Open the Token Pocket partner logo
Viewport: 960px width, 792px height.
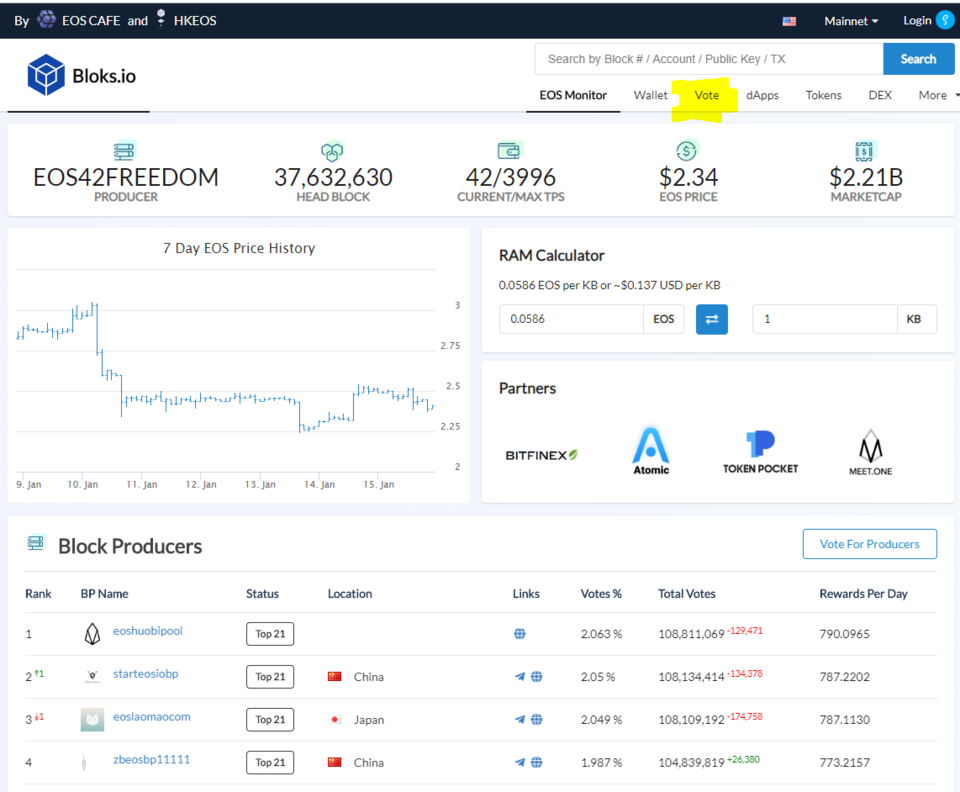coord(760,452)
